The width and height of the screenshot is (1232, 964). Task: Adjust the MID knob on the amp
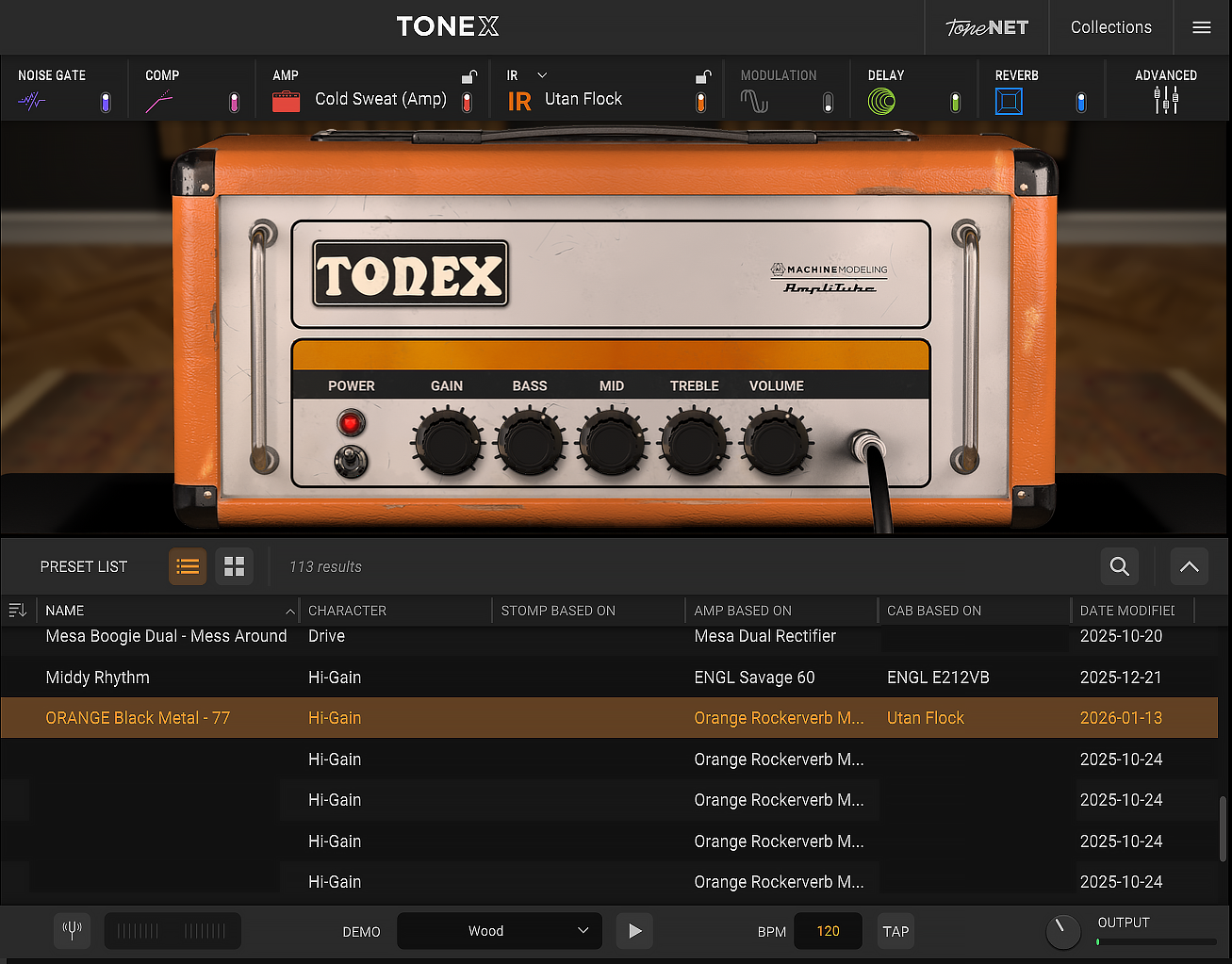click(612, 443)
